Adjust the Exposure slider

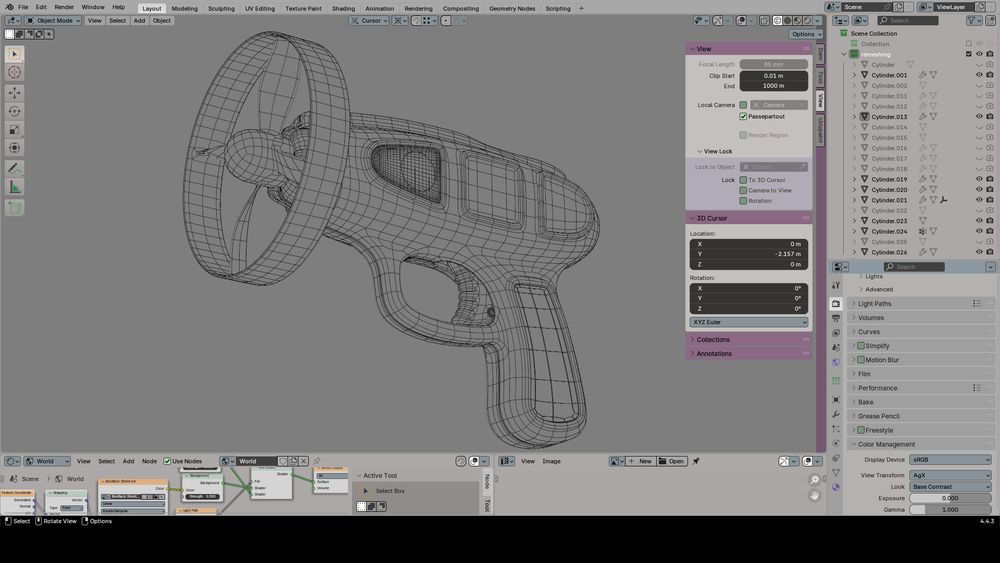coord(950,498)
